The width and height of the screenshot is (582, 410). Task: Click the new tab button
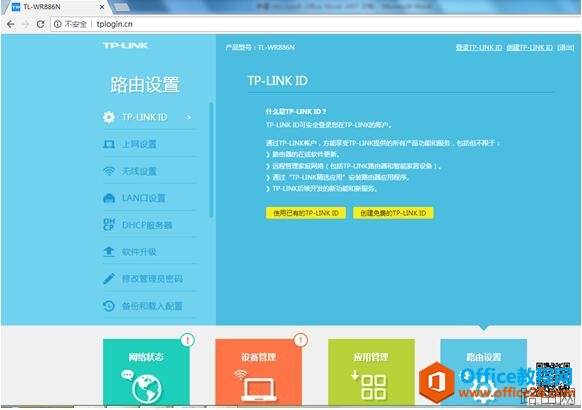tap(121, 7)
